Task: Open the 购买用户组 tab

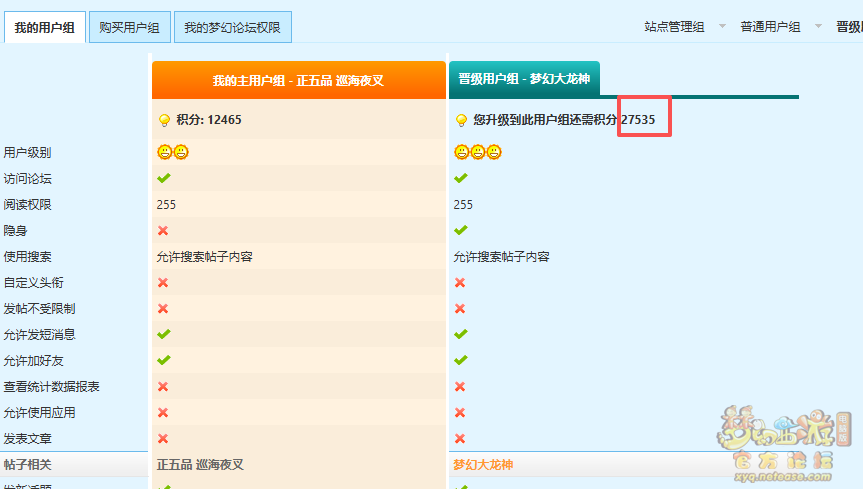Action: click(130, 28)
